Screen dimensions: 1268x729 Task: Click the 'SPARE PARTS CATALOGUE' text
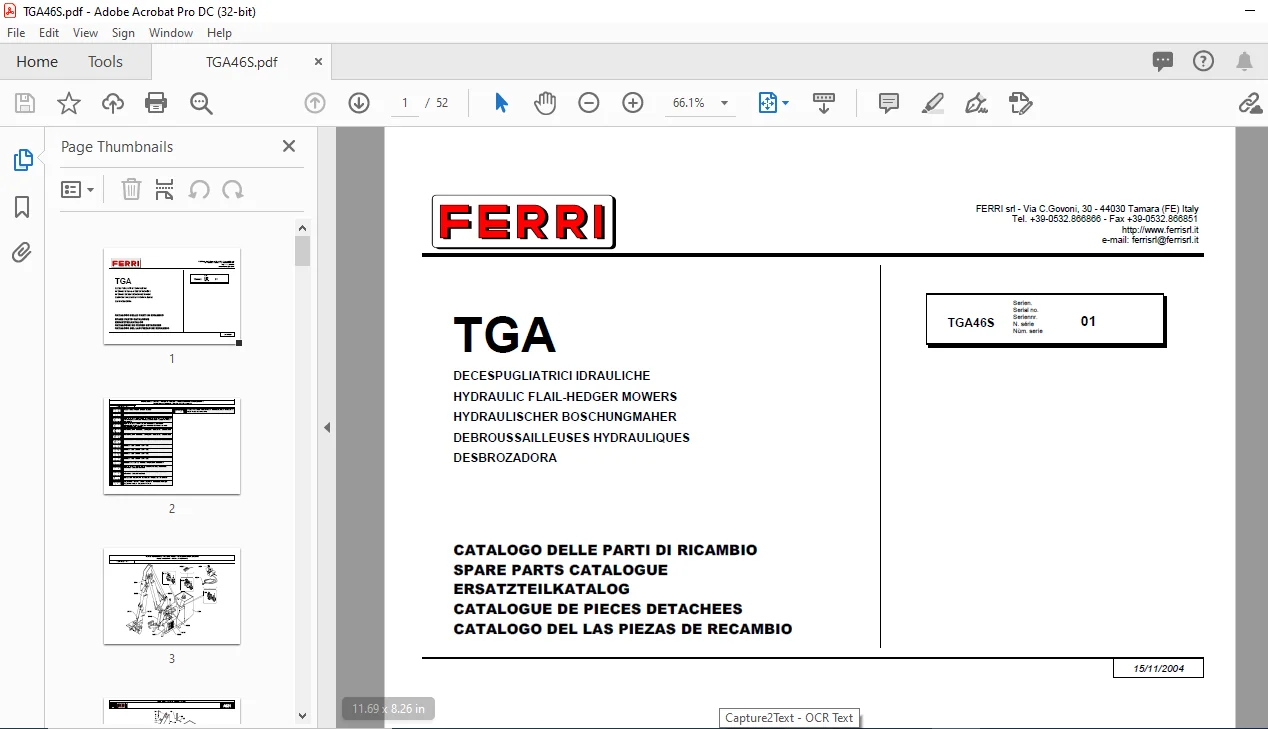tap(560, 570)
